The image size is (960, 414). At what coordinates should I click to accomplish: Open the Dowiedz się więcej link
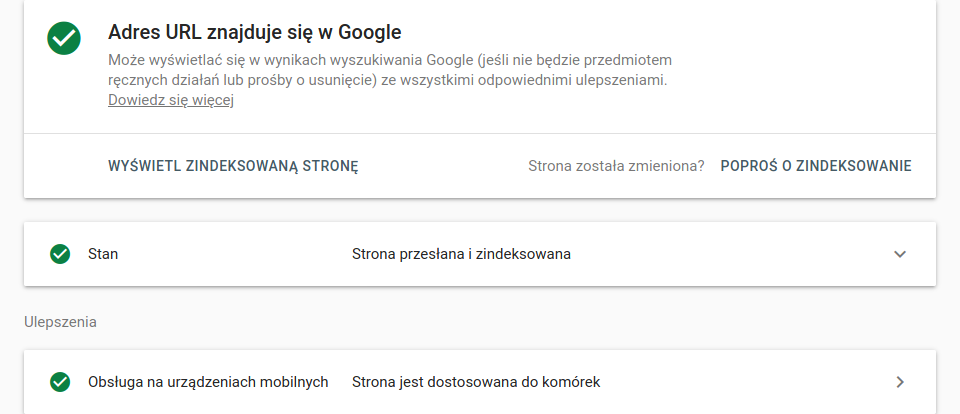pyautogui.click(x=171, y=100)
